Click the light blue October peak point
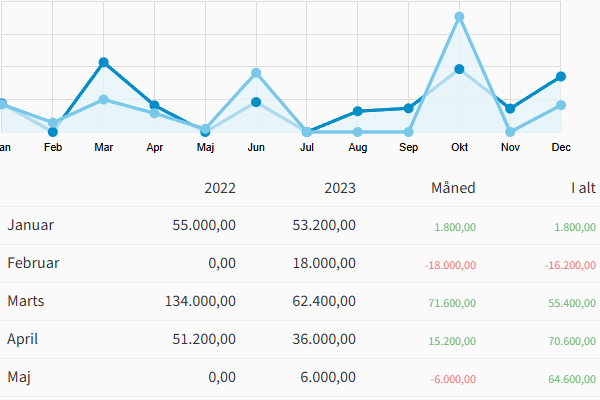The width and height of the screenshot is (600, 400). pos(460,17)
